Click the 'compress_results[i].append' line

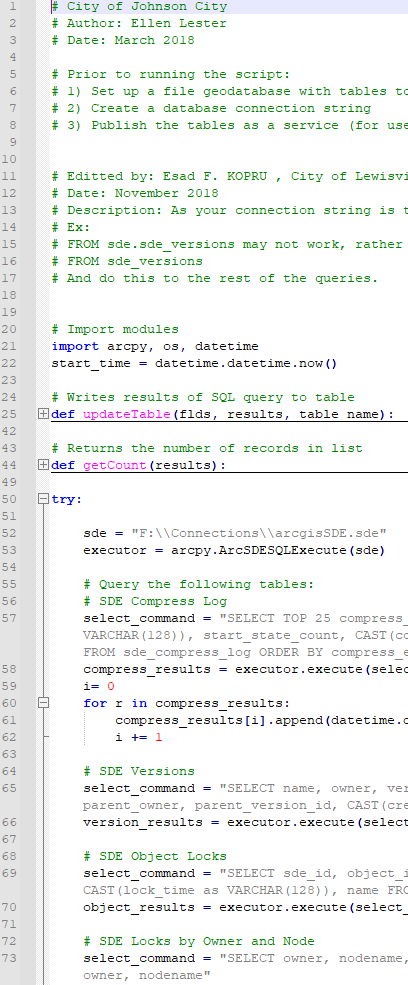point(262,720)
